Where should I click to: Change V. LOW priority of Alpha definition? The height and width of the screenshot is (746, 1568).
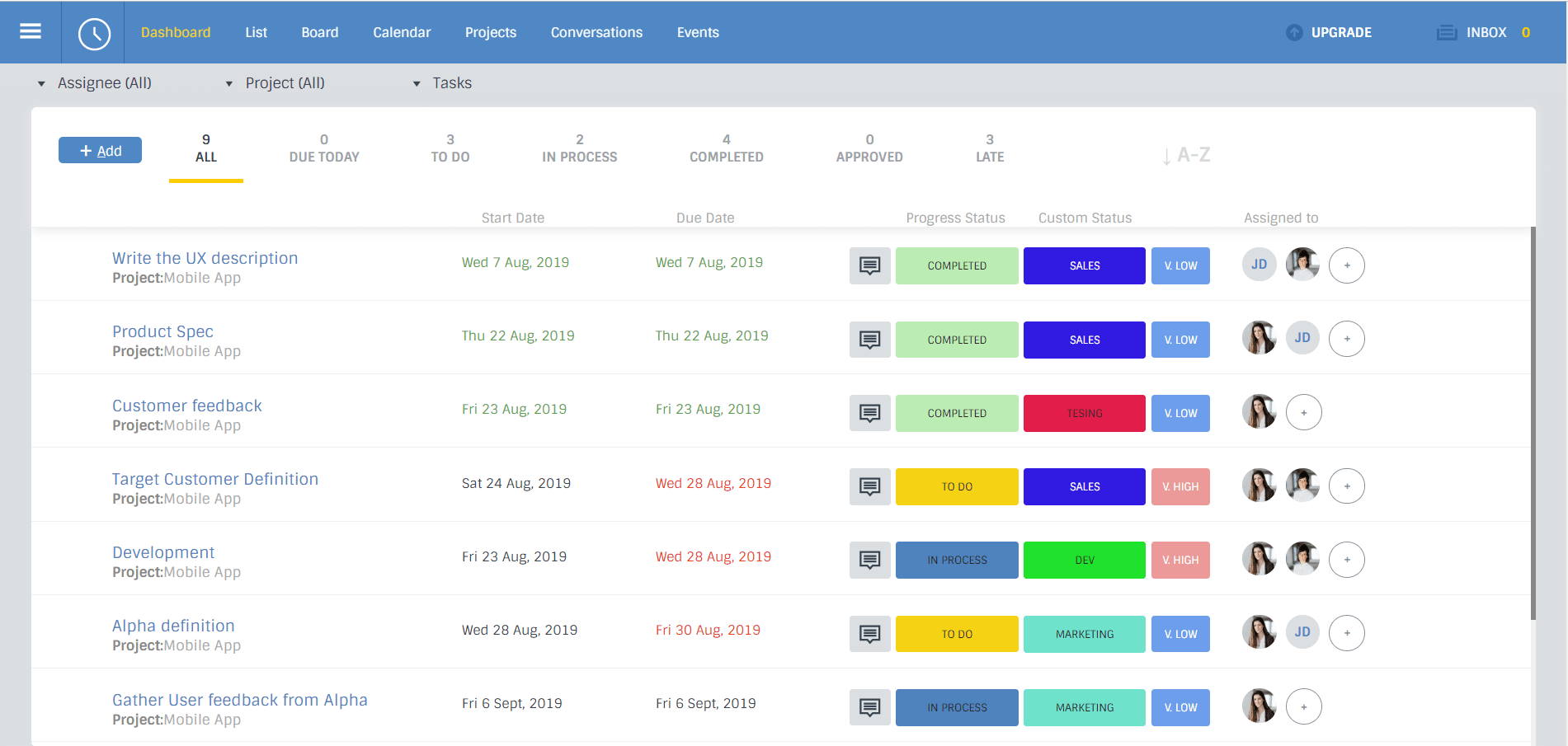[1180, 634]
